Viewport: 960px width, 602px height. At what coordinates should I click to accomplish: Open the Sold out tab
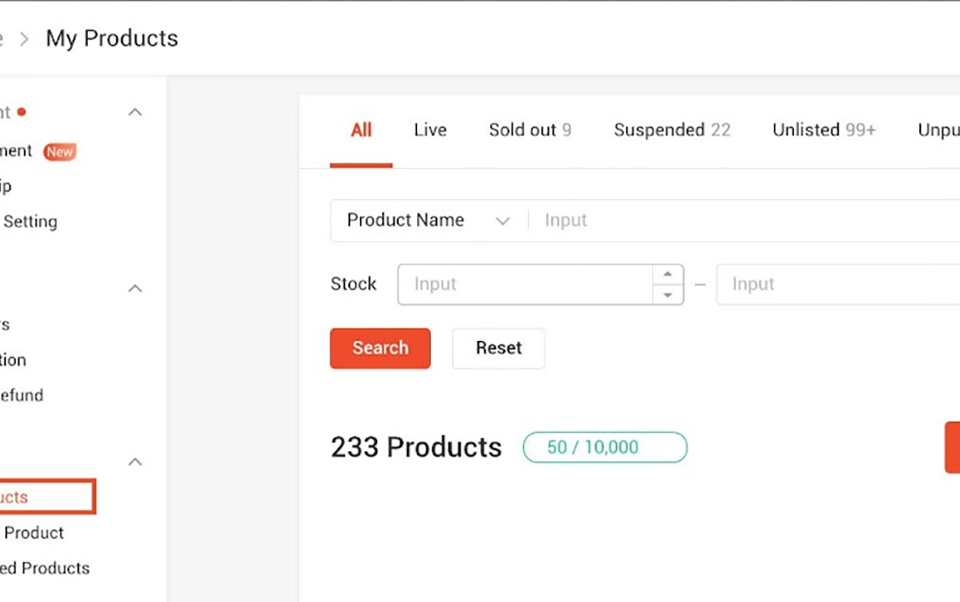[x=530, y=130]
